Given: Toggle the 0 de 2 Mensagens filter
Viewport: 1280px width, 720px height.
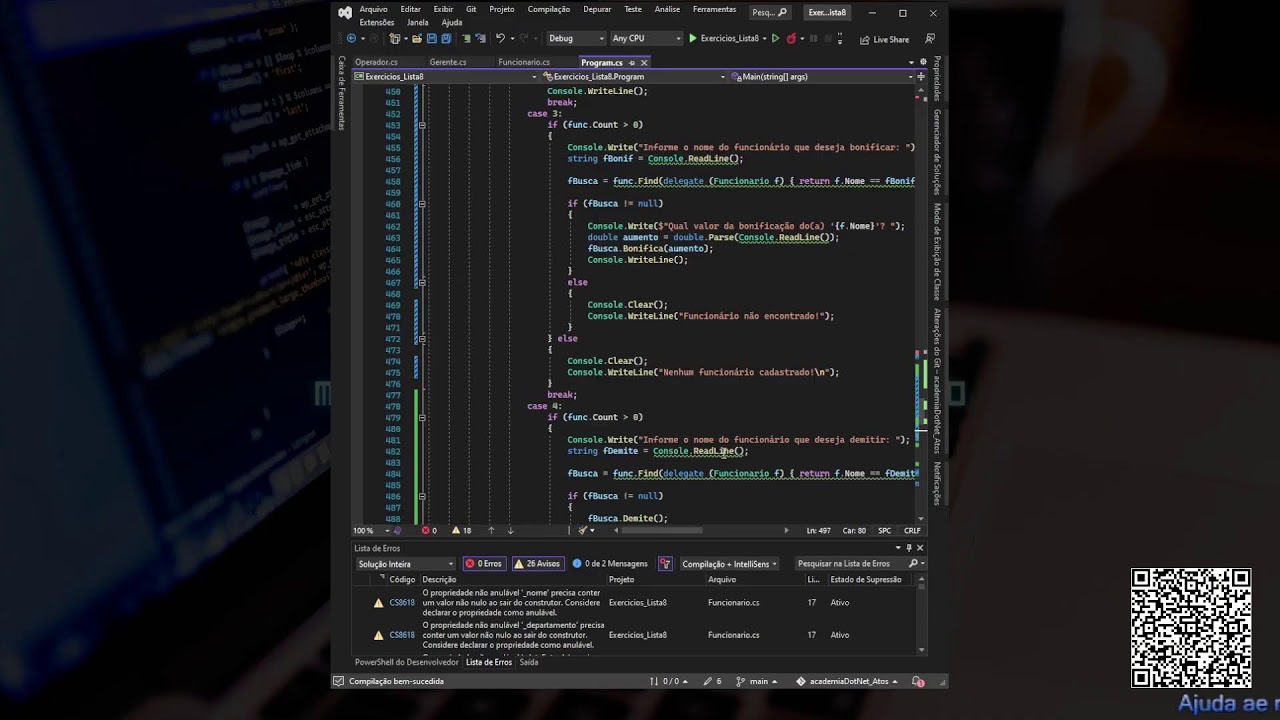Looking at the screenshot, I should (610, 564).
